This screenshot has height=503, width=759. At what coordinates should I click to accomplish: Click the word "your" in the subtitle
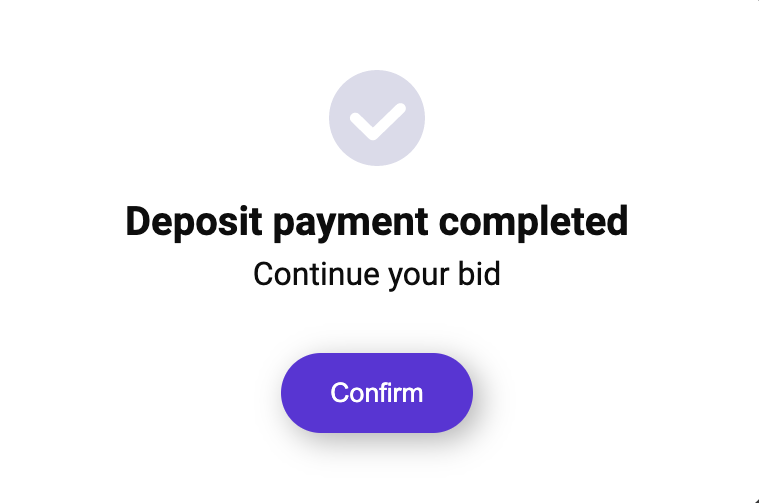418,275
